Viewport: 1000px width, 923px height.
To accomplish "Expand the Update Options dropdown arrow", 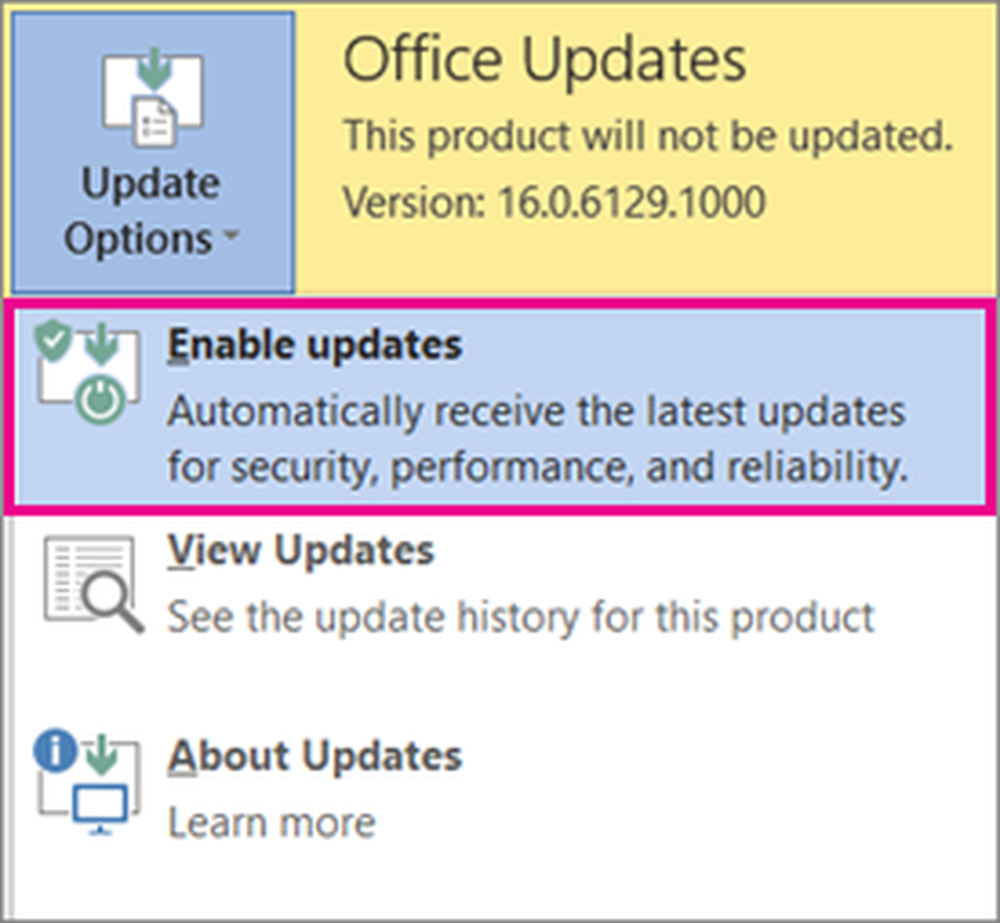I will pyautogui.click(x=232, y=235).
